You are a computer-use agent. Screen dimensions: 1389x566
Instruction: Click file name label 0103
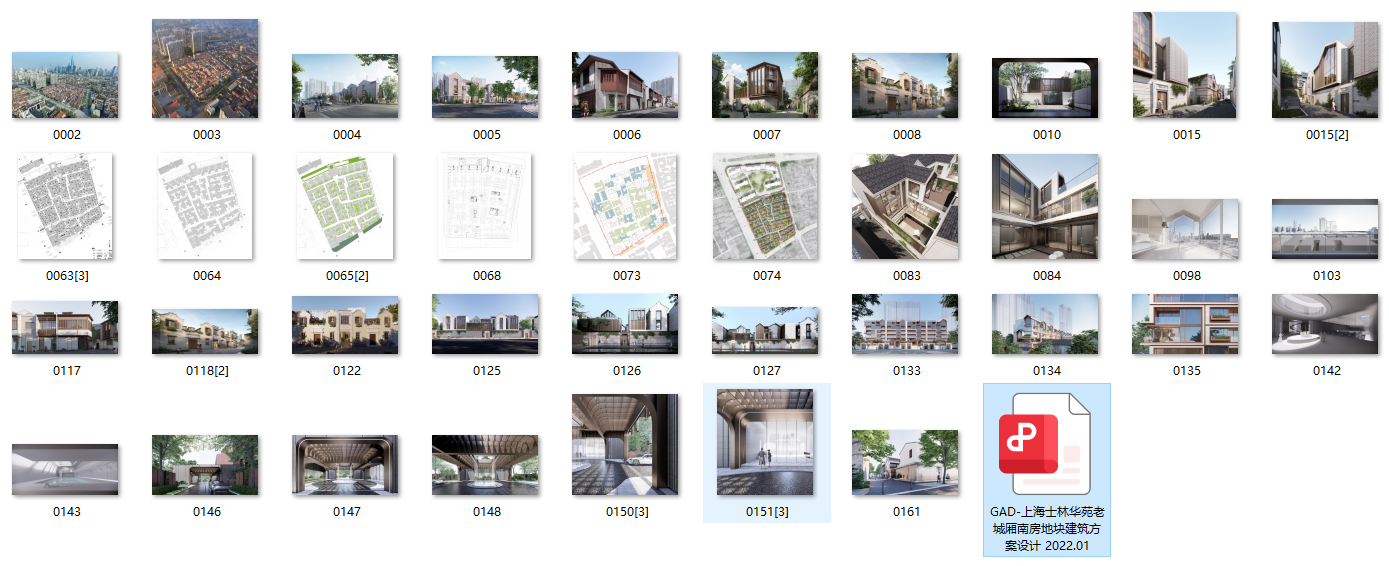click(x=1327, y=276)
